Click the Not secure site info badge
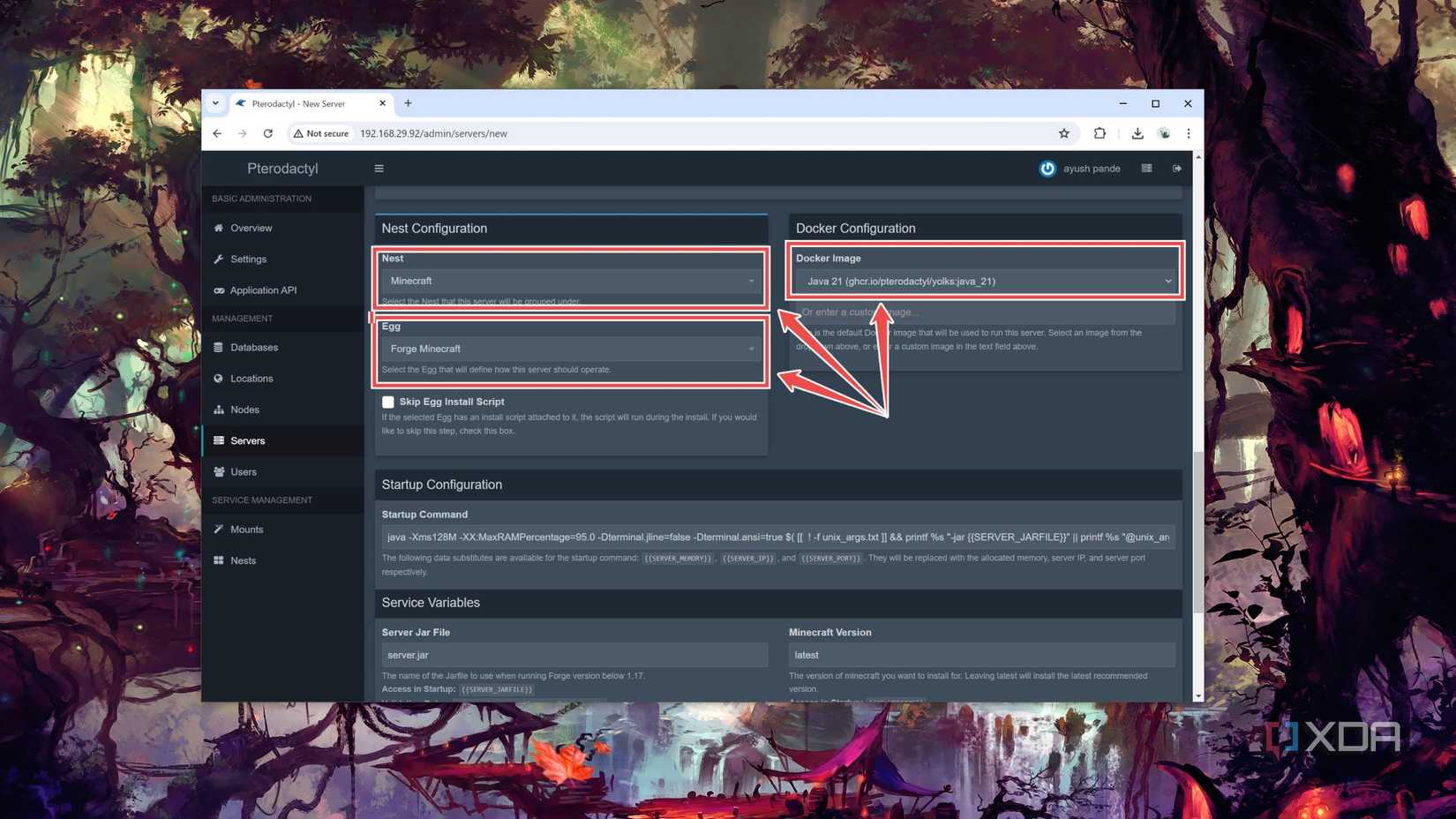 pyautogui.click(x=321, y=133)
